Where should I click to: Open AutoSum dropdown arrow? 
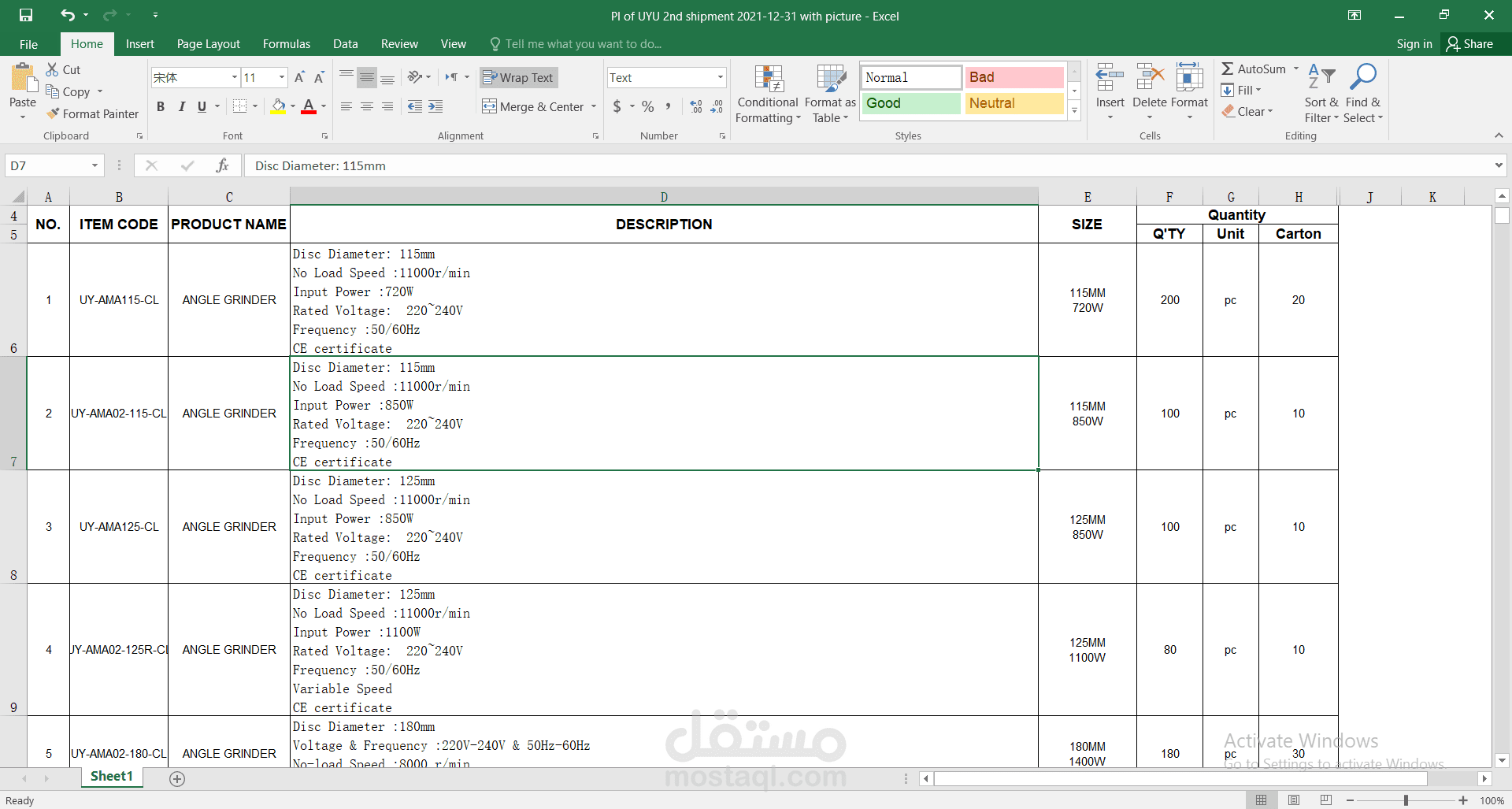(x=1295, y=69)
